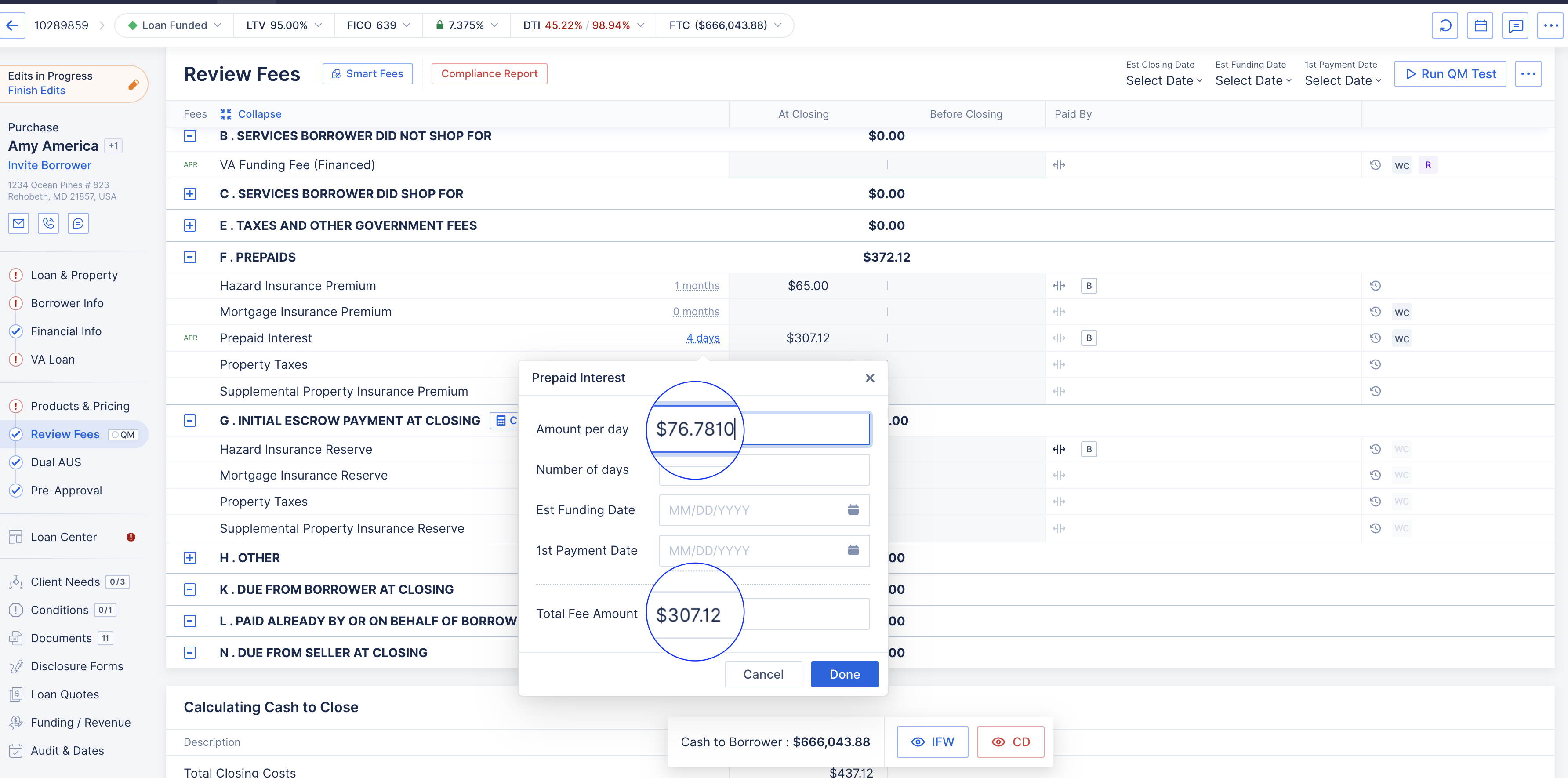The height and width of the screenshot is (778, 1568).
Task: Open the Loan Funded status dropdown
Action: coord(175,25)
